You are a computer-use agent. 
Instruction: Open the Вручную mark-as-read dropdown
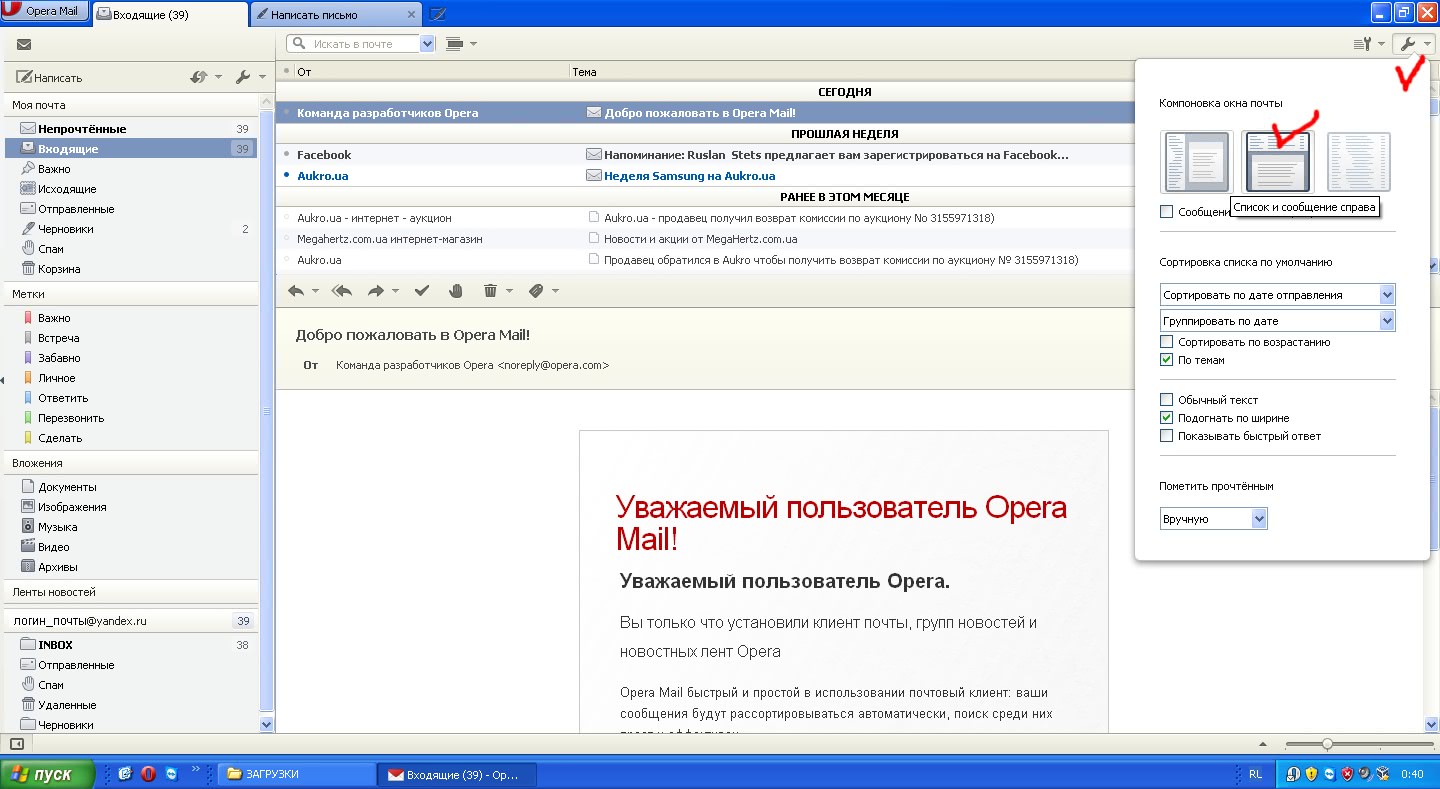coord(1214,519)
